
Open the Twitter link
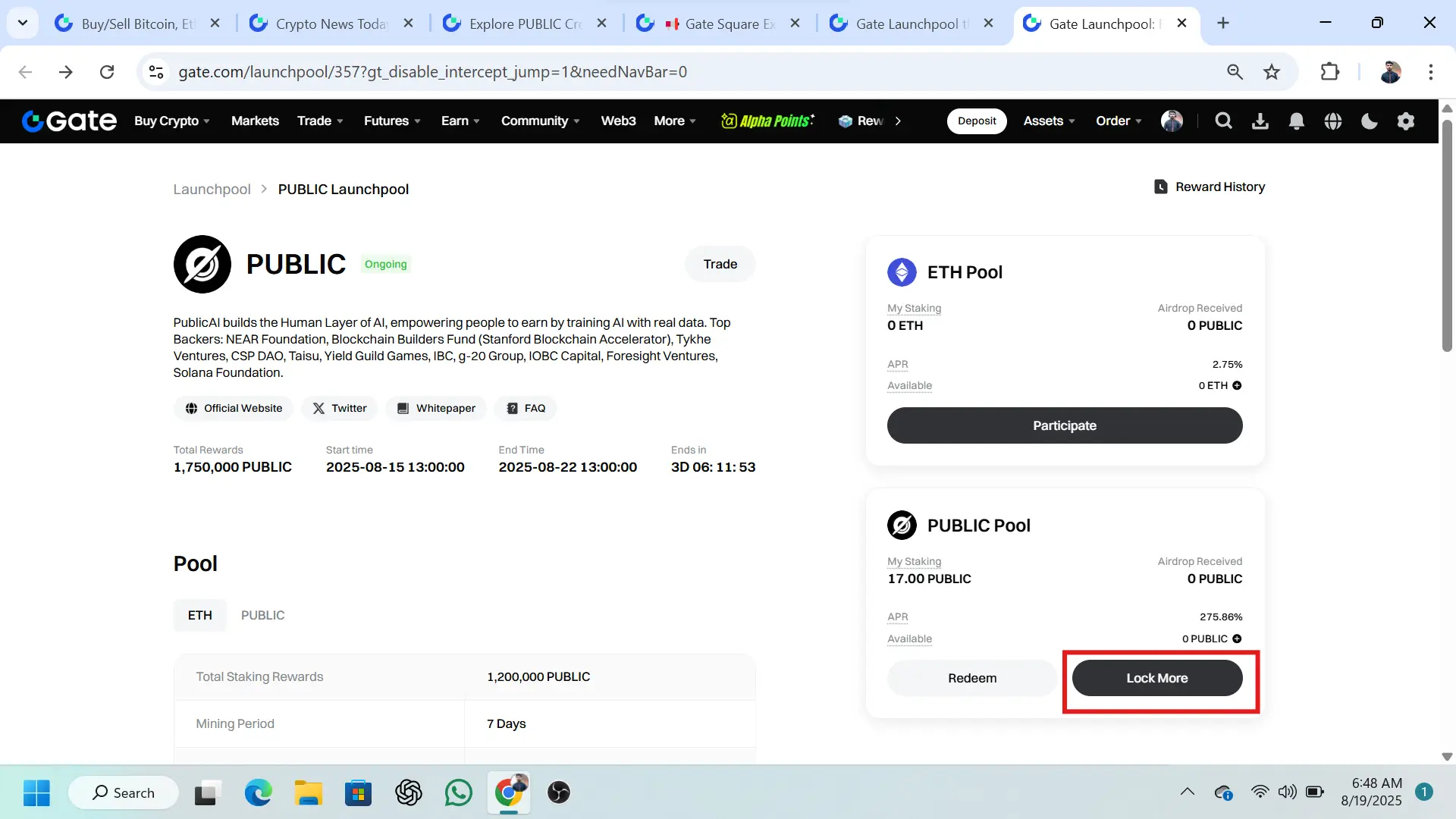point(339,408)
